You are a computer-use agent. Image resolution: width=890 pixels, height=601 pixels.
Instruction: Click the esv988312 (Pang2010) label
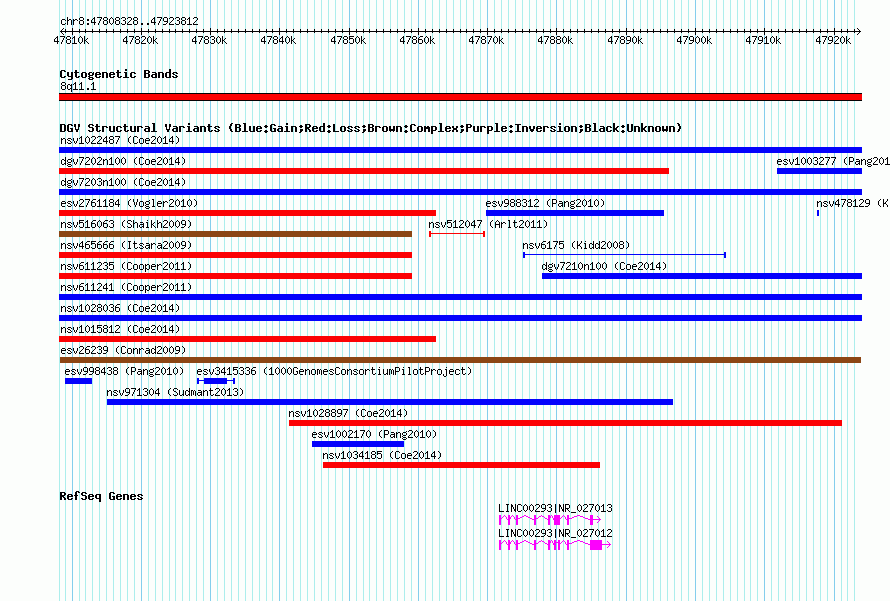[x=545, y=203]
